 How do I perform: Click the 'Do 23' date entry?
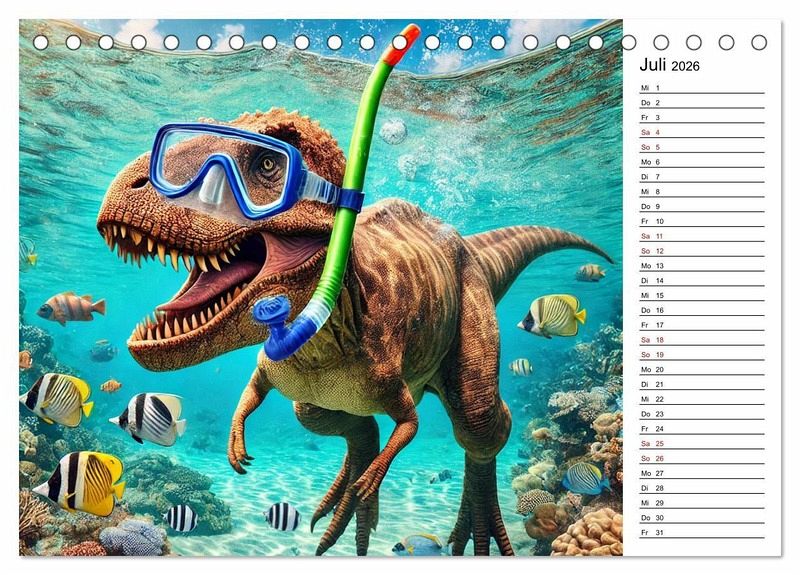point(702,413)
